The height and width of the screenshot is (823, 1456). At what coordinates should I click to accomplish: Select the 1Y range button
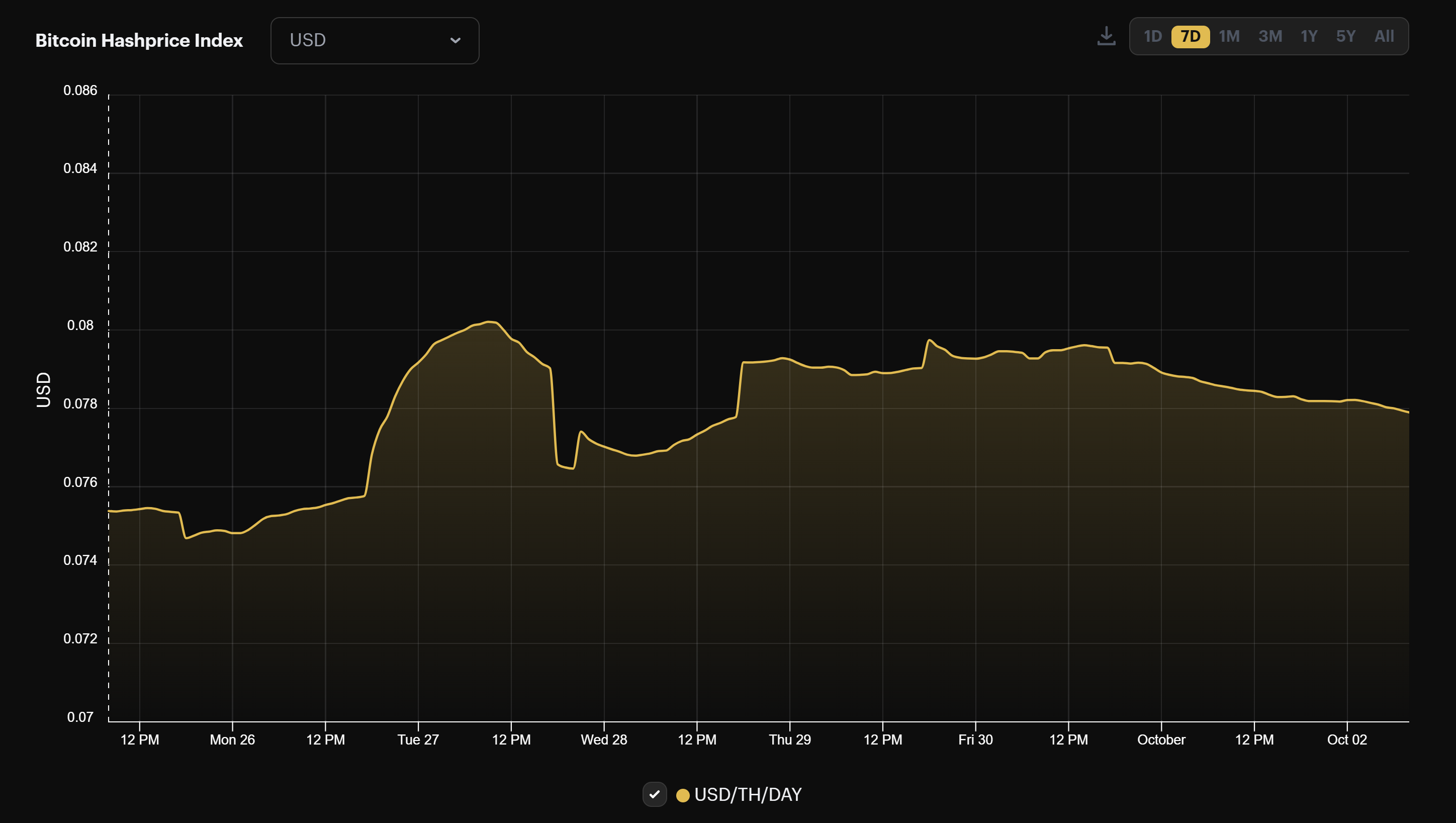(1310, 36)
